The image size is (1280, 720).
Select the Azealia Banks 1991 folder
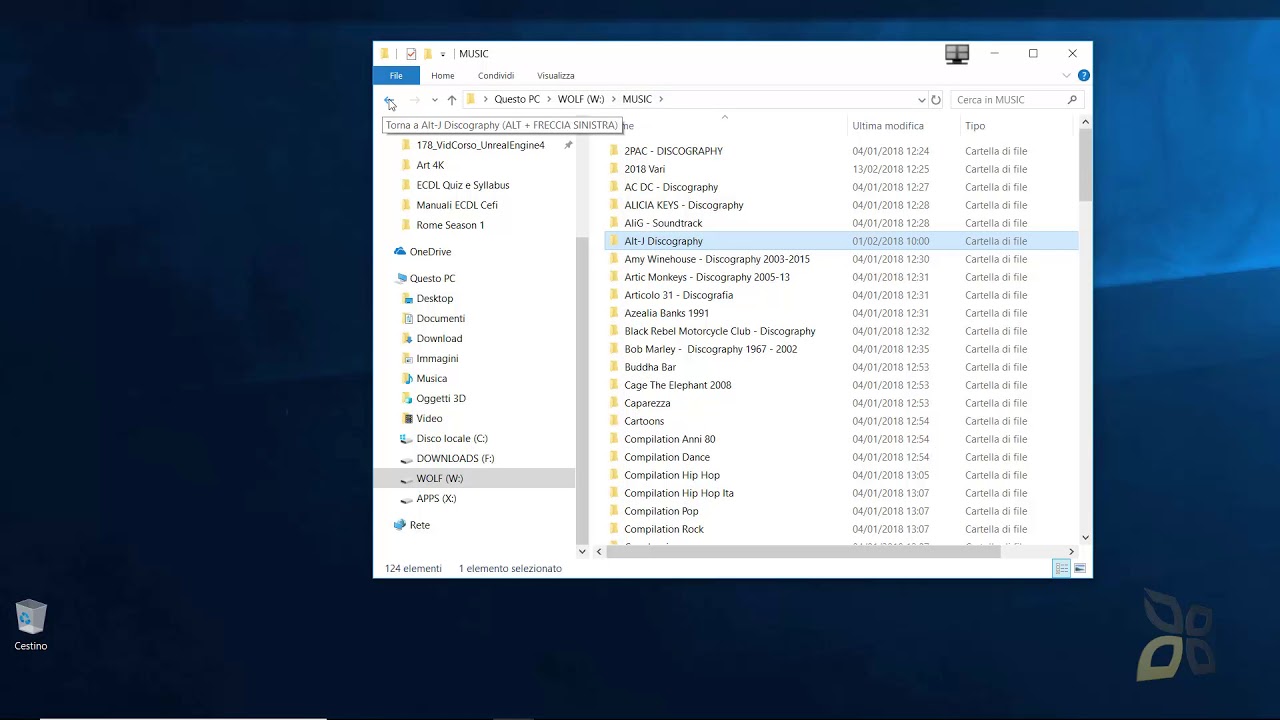pyautogui.click(x=667, y=313)
